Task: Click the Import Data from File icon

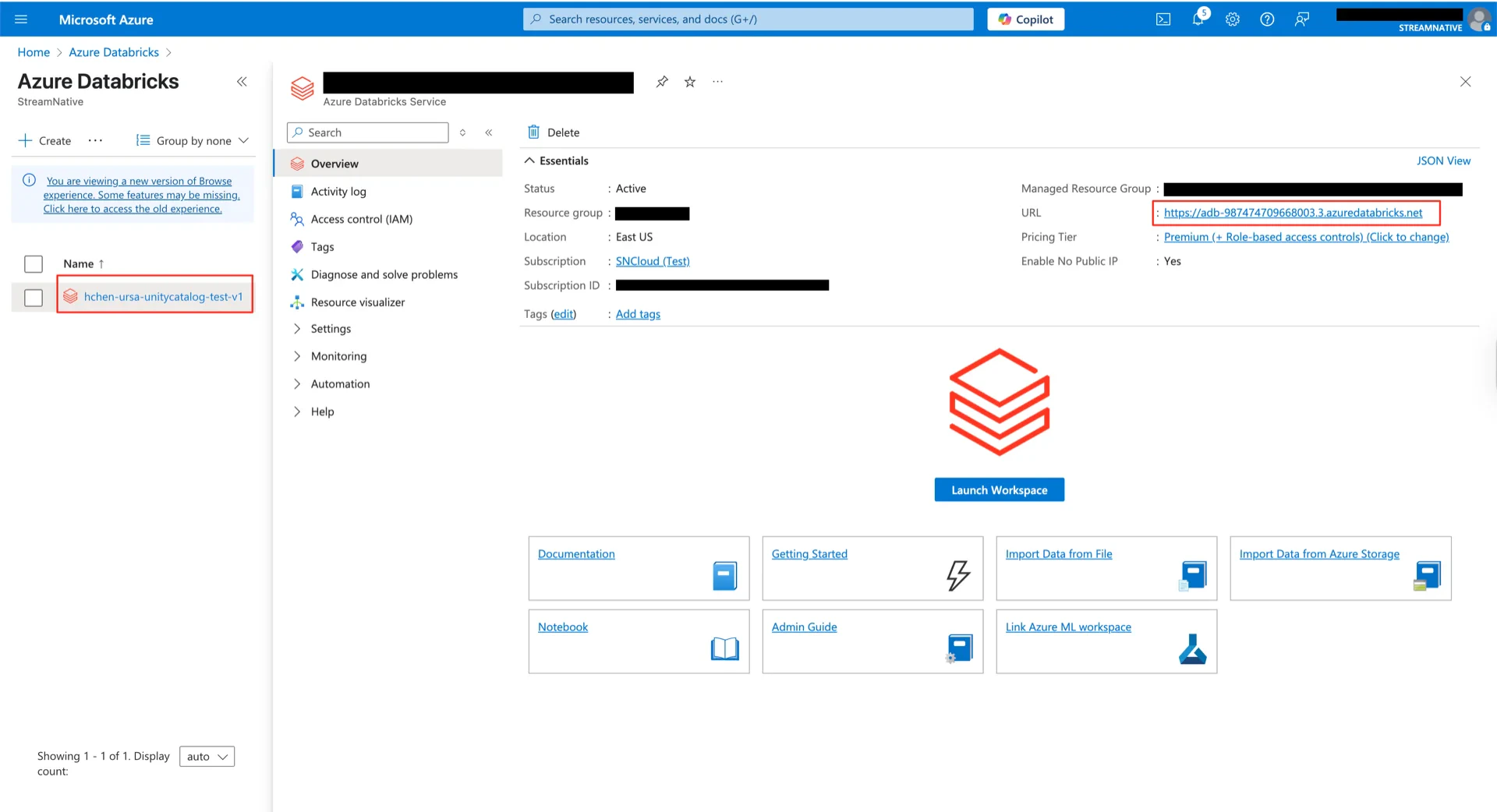Action: point(1193,576)
